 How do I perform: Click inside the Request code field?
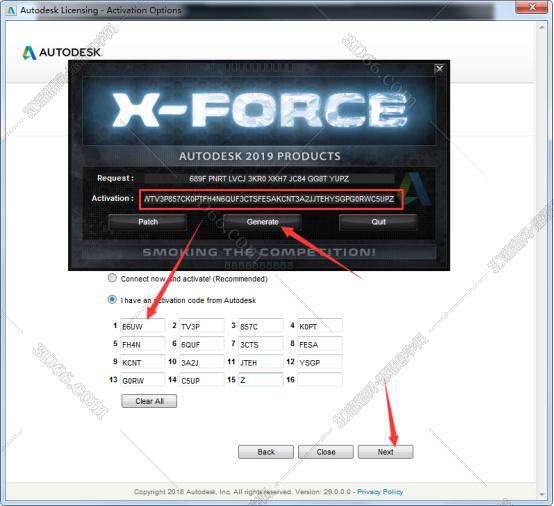pyautogui.click(x=269, y=179)
